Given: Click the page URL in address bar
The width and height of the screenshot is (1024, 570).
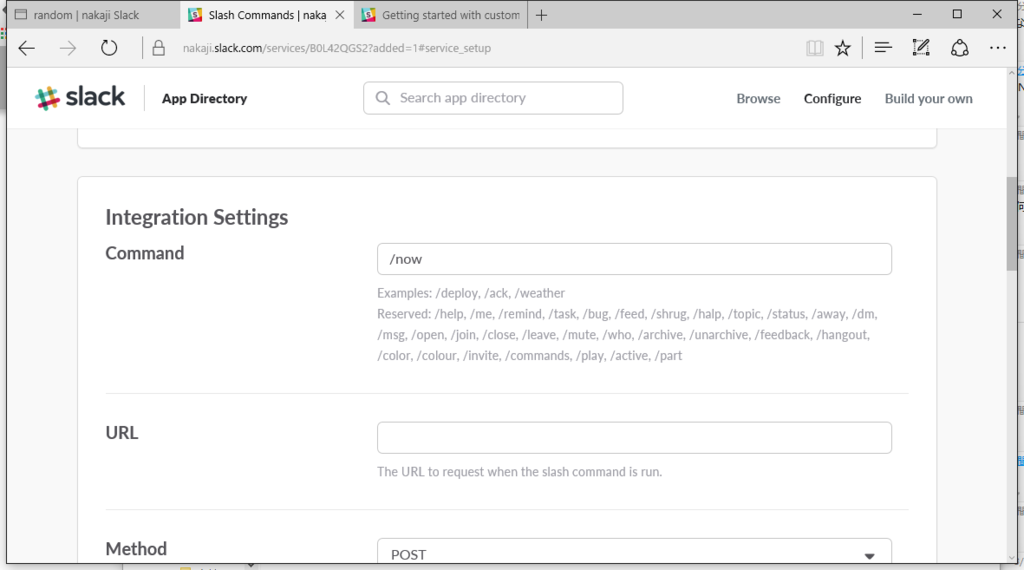Looking at the screenshot, I should pyautogui.click(x=336, y=48).
